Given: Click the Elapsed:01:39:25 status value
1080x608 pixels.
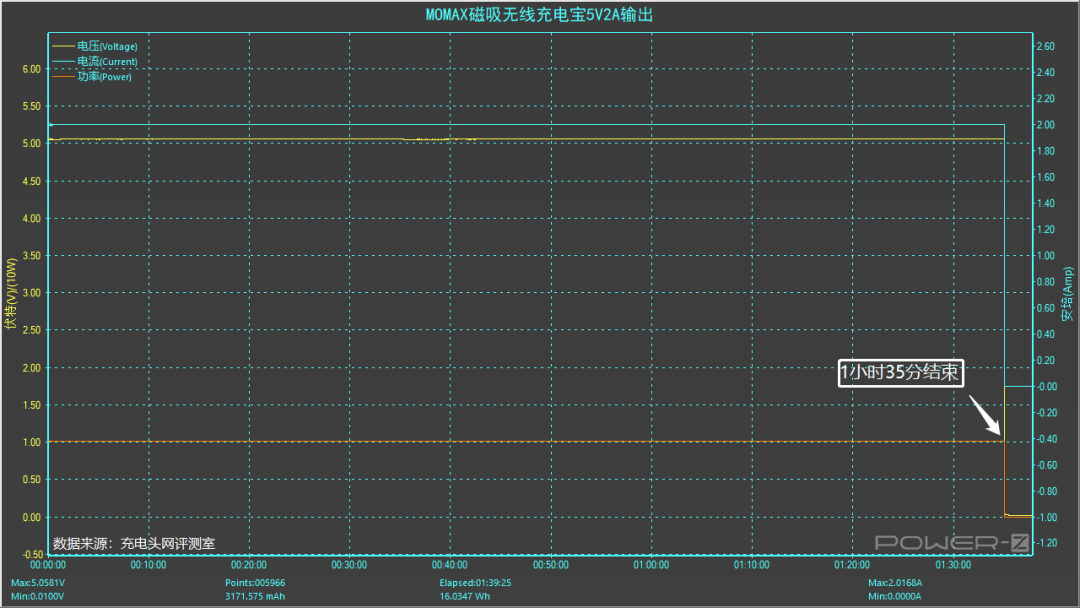Looking at the screenshot, I should click(475, 583).
